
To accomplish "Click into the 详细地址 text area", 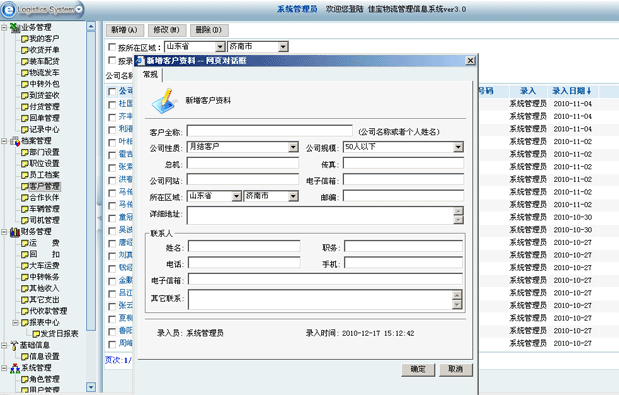I will [321, 215].
